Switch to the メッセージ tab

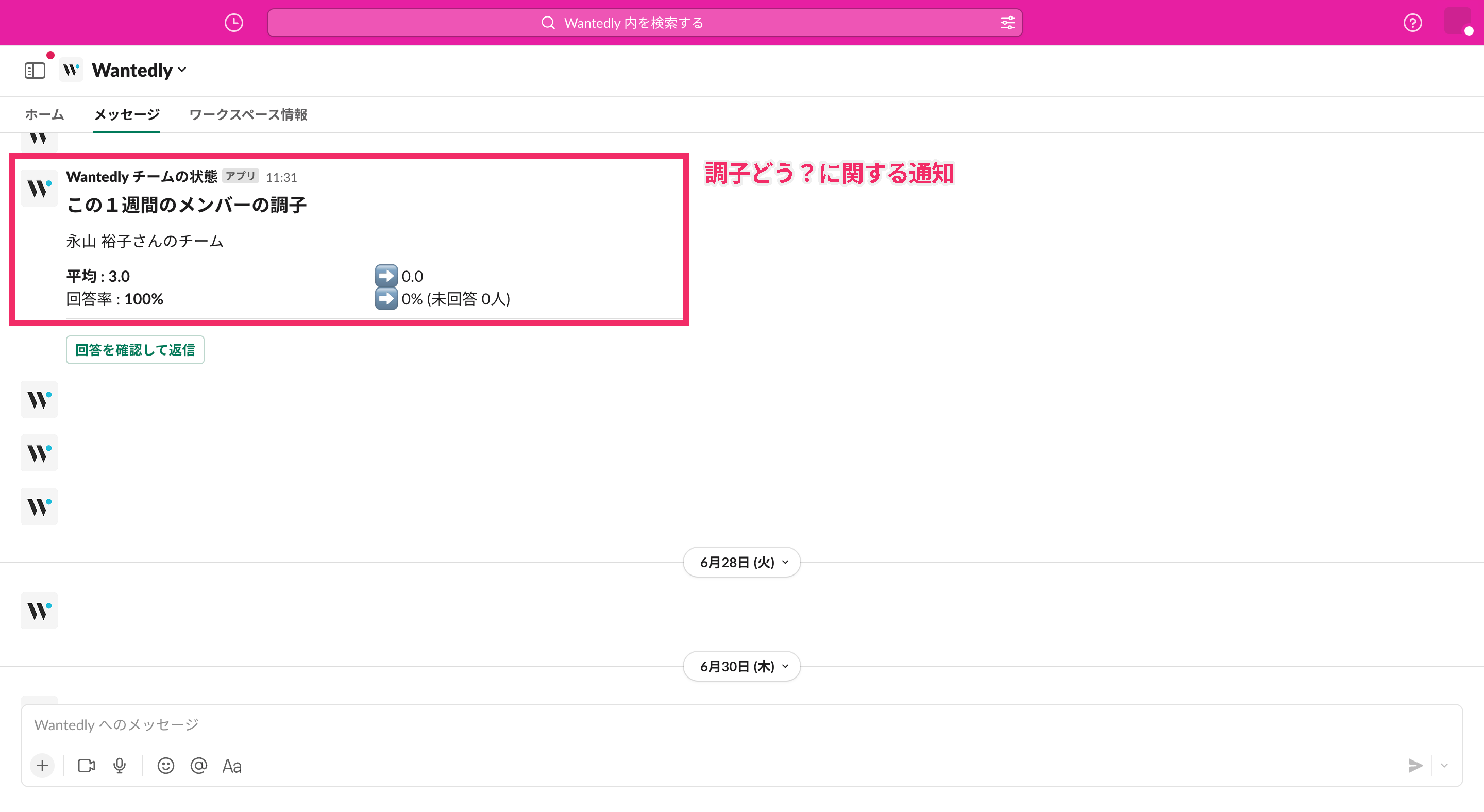coord(127,114)
